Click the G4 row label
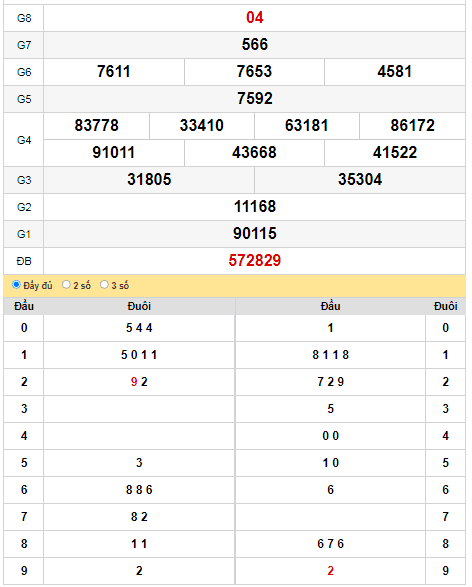Viewport: 472px width, 587px height. pyautogui.click(x=24, y=140)
